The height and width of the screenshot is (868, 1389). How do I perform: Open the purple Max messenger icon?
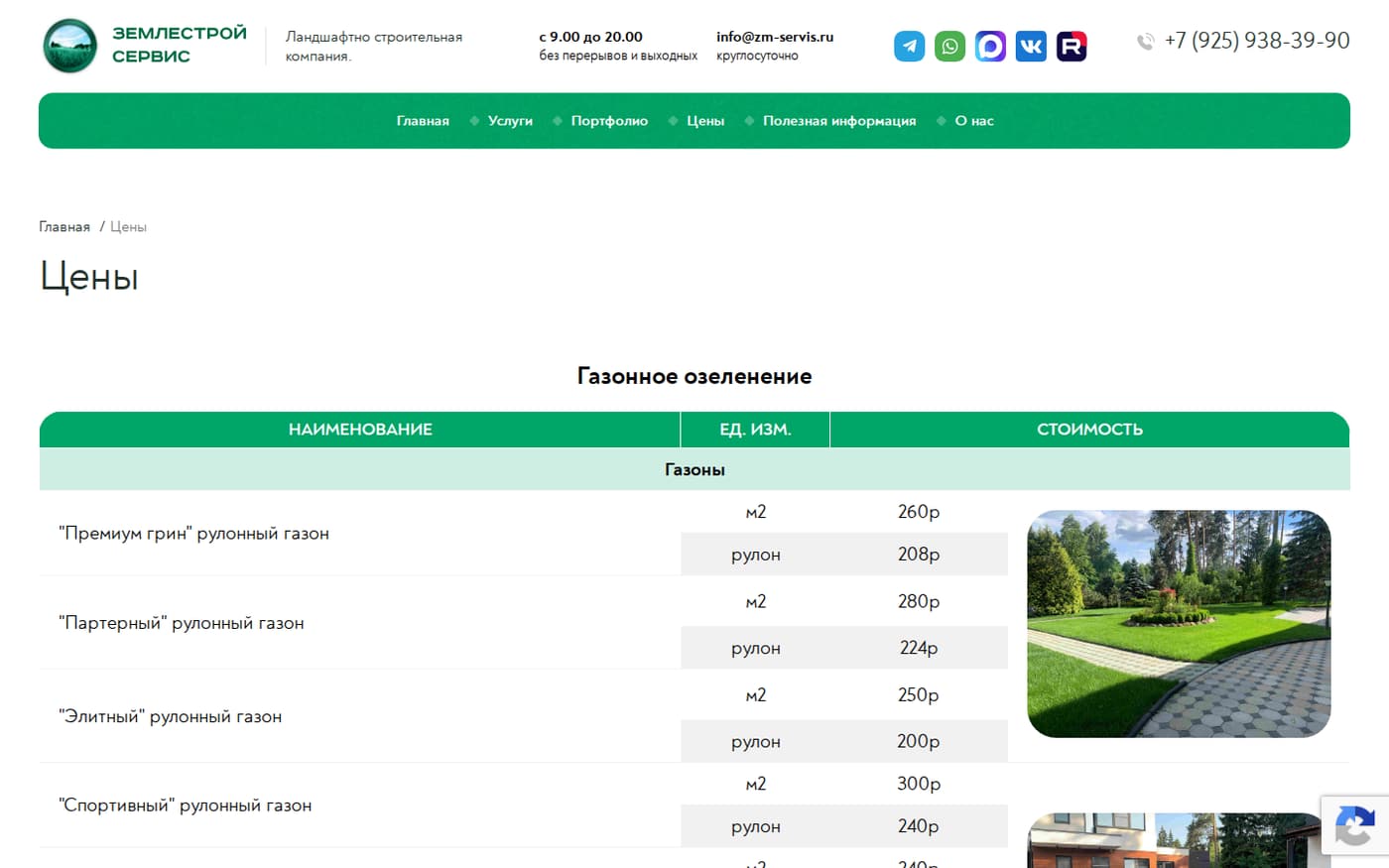(990, 46)
